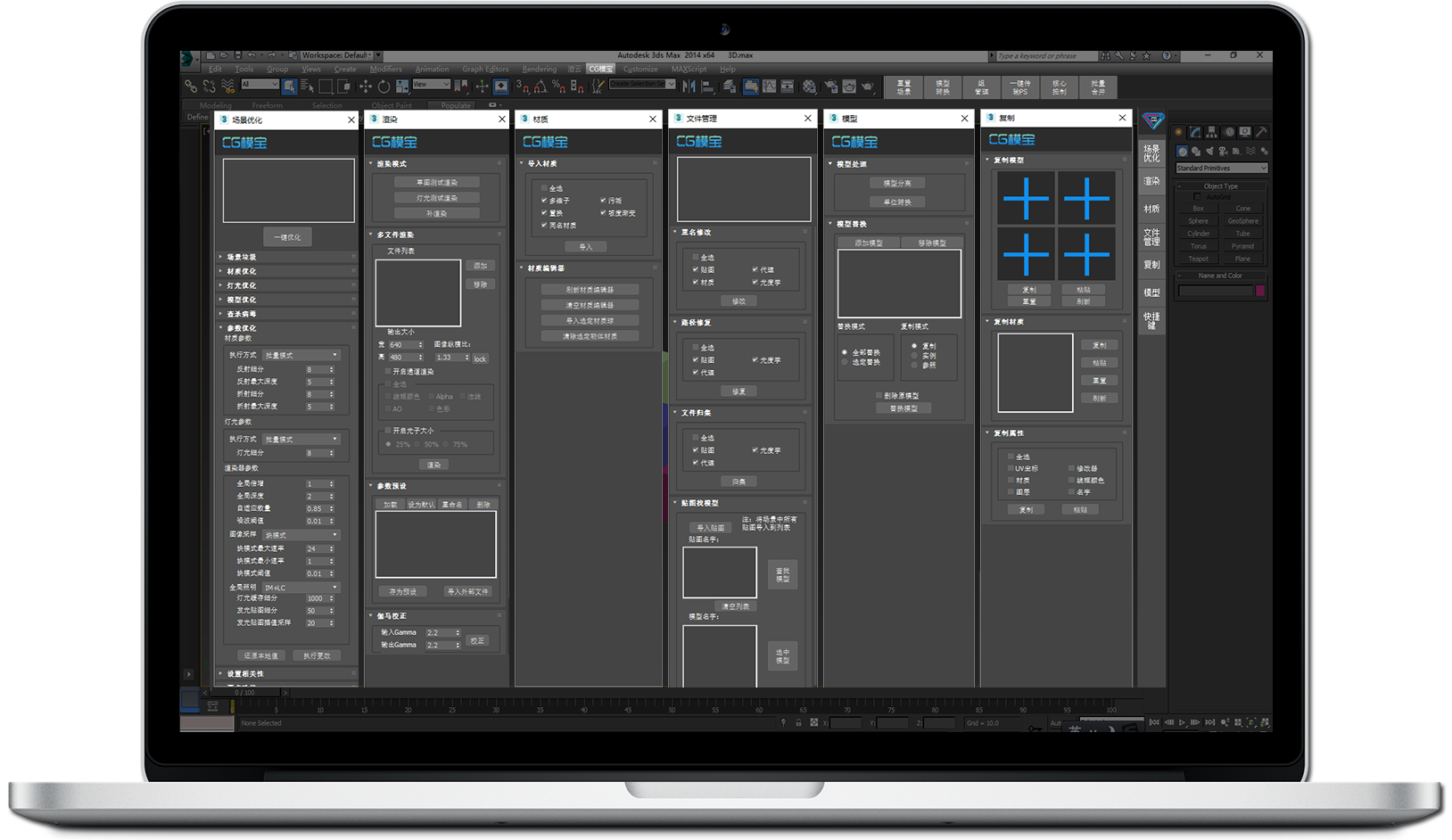This screenshot has width=1452, height=840.
Task: Click the 模型分离 button
Action: 897,183
